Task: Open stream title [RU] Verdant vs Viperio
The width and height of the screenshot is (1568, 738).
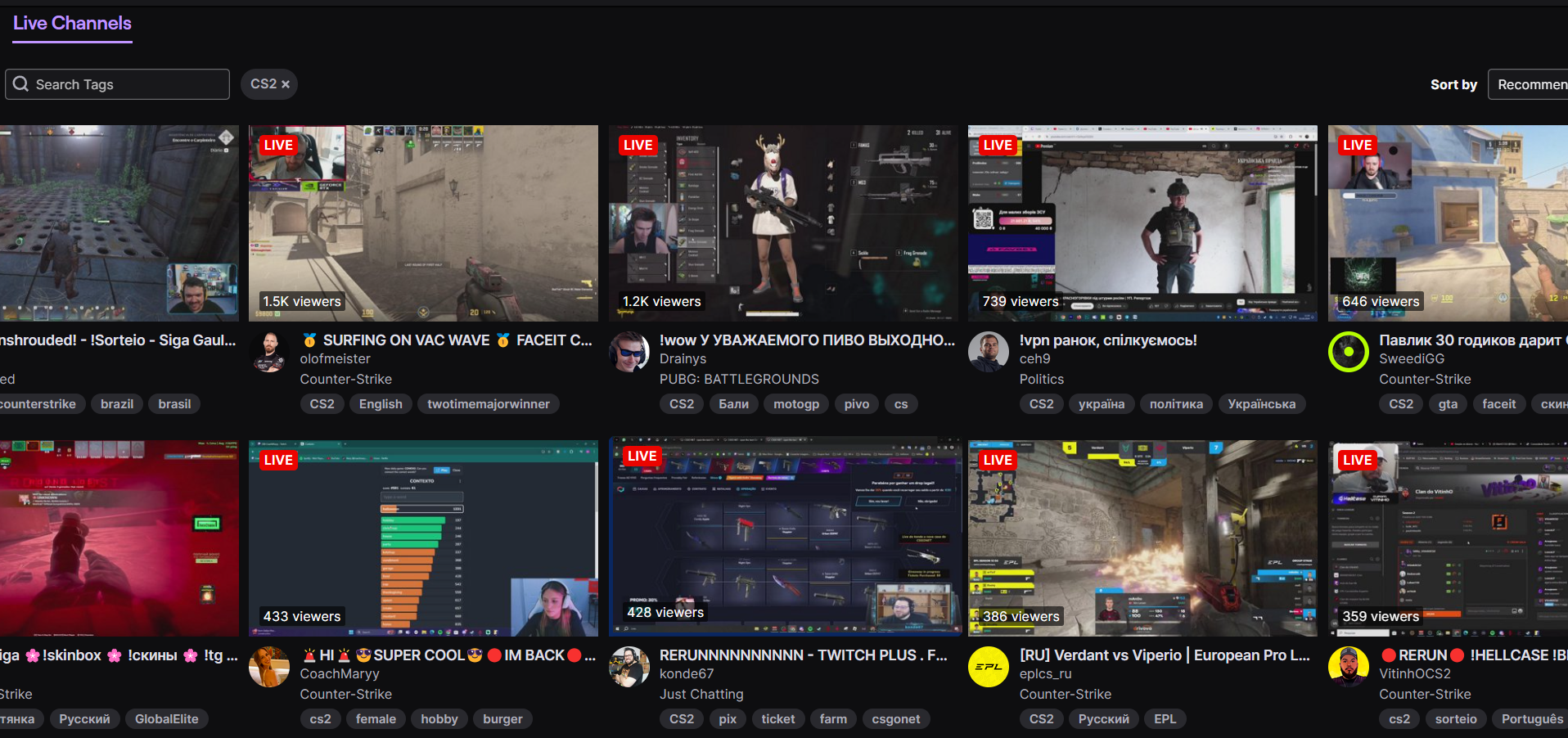Action: pyautogui.click(x=1165, y=655)
